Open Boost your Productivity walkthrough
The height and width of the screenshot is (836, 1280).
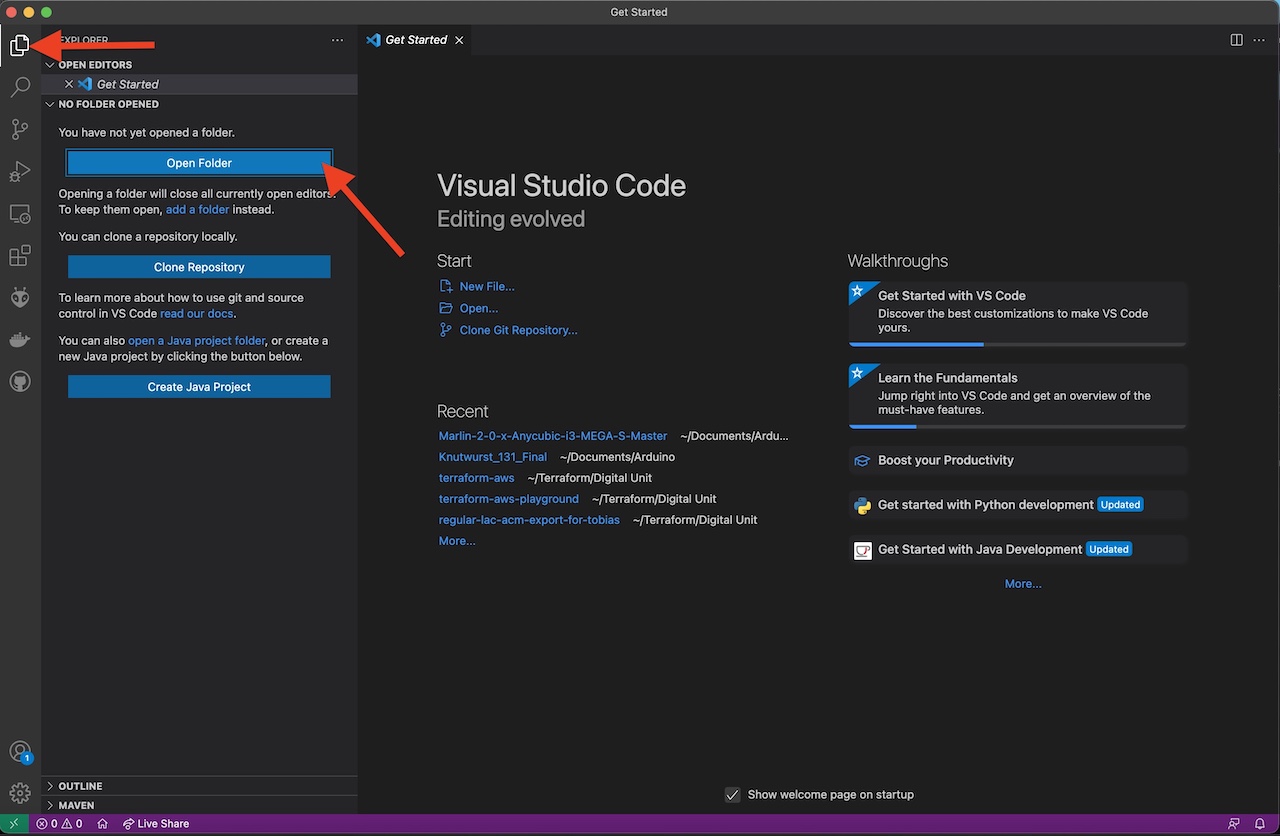(x=1018, y=460)
